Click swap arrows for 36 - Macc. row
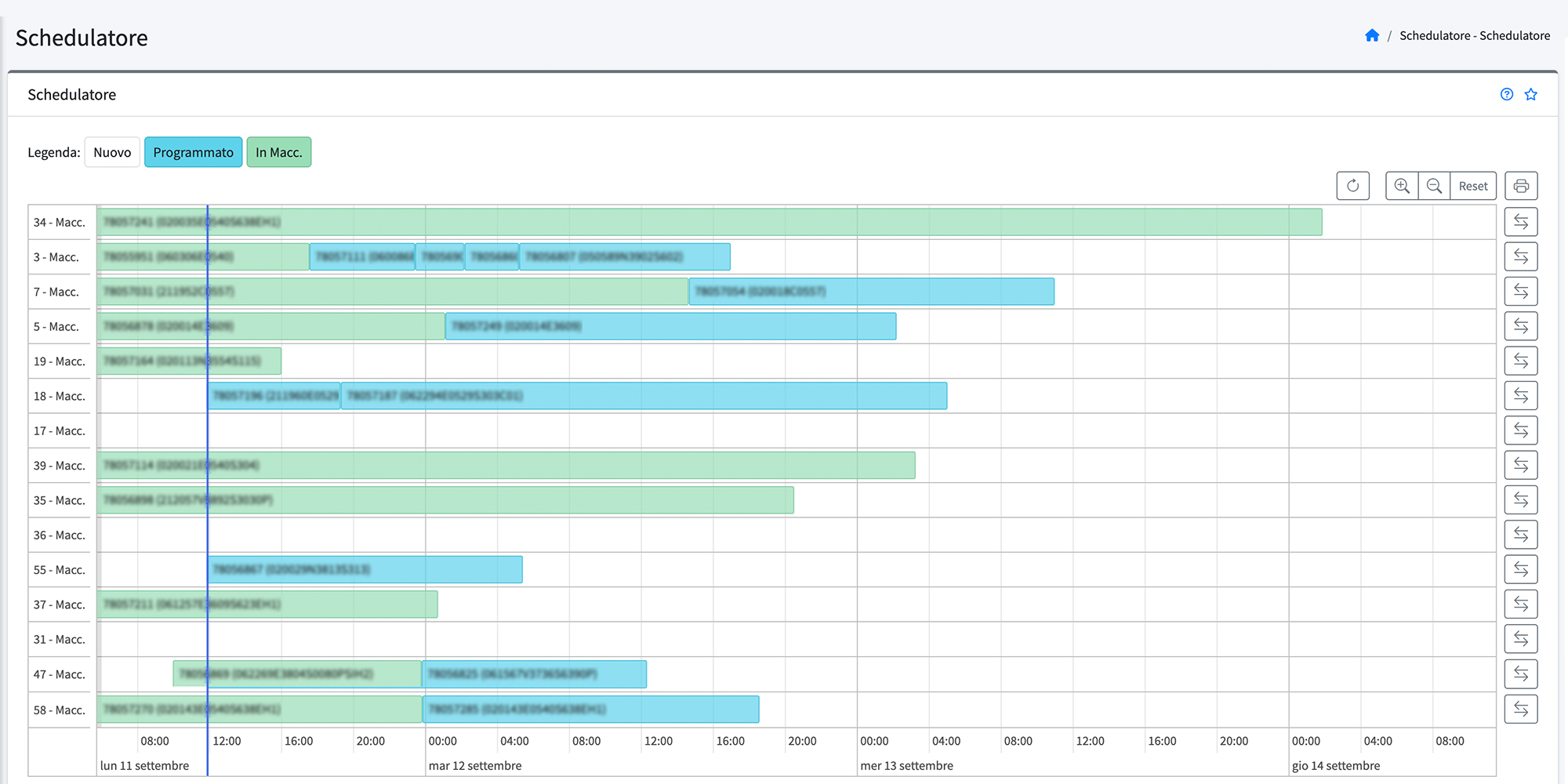This screenshot has width=1568, height=784. click(x=1520, y=535)
